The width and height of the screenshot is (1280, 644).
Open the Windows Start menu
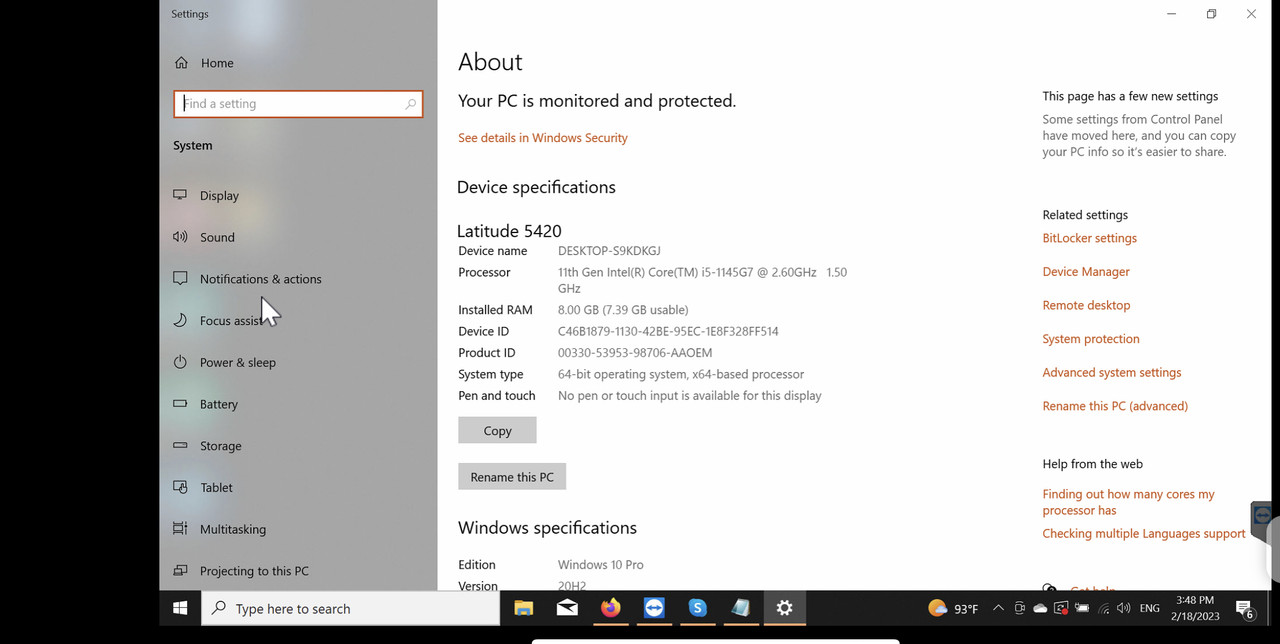(181, 608)
